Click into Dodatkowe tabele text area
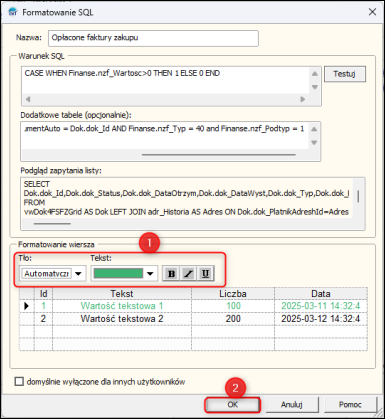Image resolution: width=385 pixels, height=419 pixels. click(165, 136)
